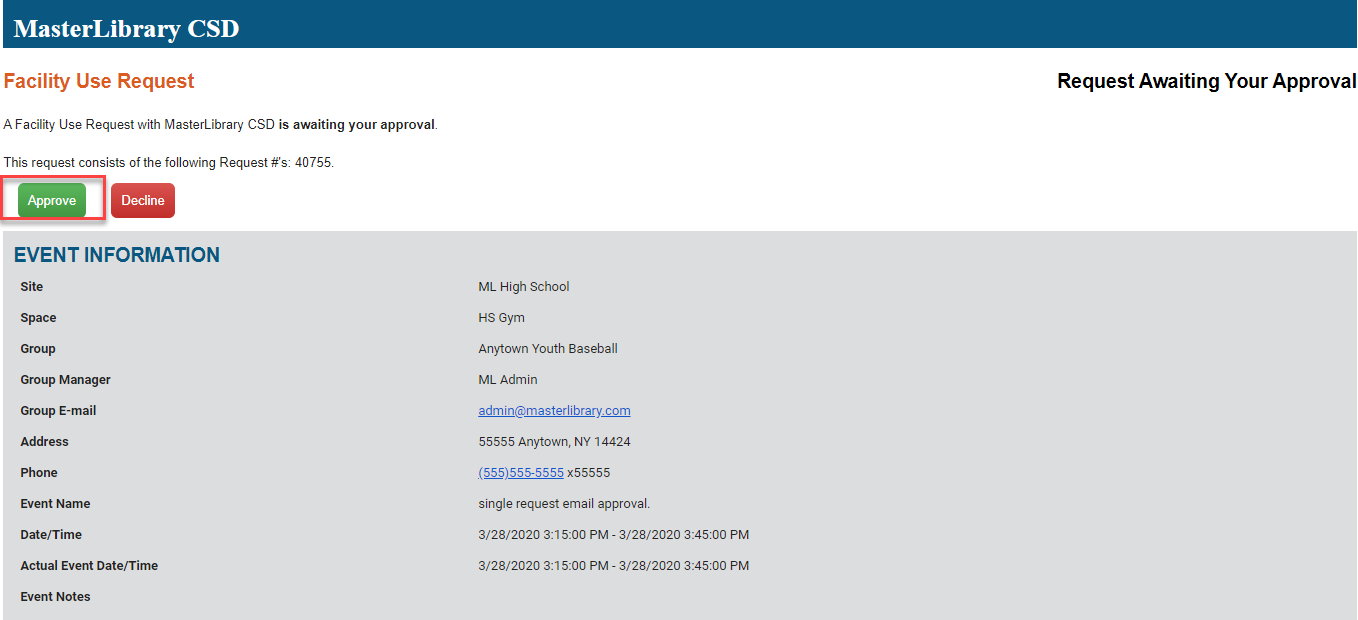Click the Actual Event Date/Time row's value
The width and height of the screenshot is (1358, 620).
pyautogui.click(x=614, y=566)
